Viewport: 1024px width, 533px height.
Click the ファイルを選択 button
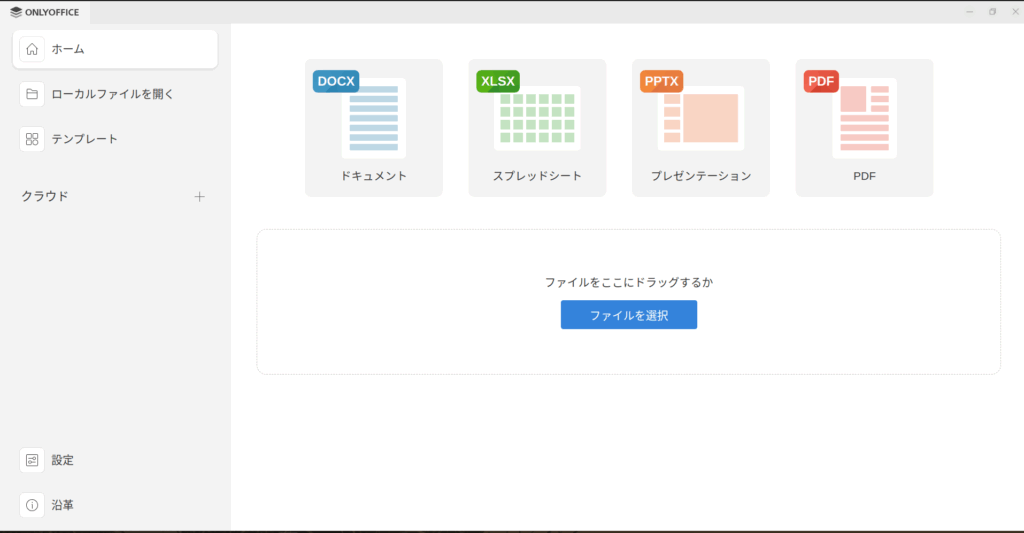(x=629, y=315)
